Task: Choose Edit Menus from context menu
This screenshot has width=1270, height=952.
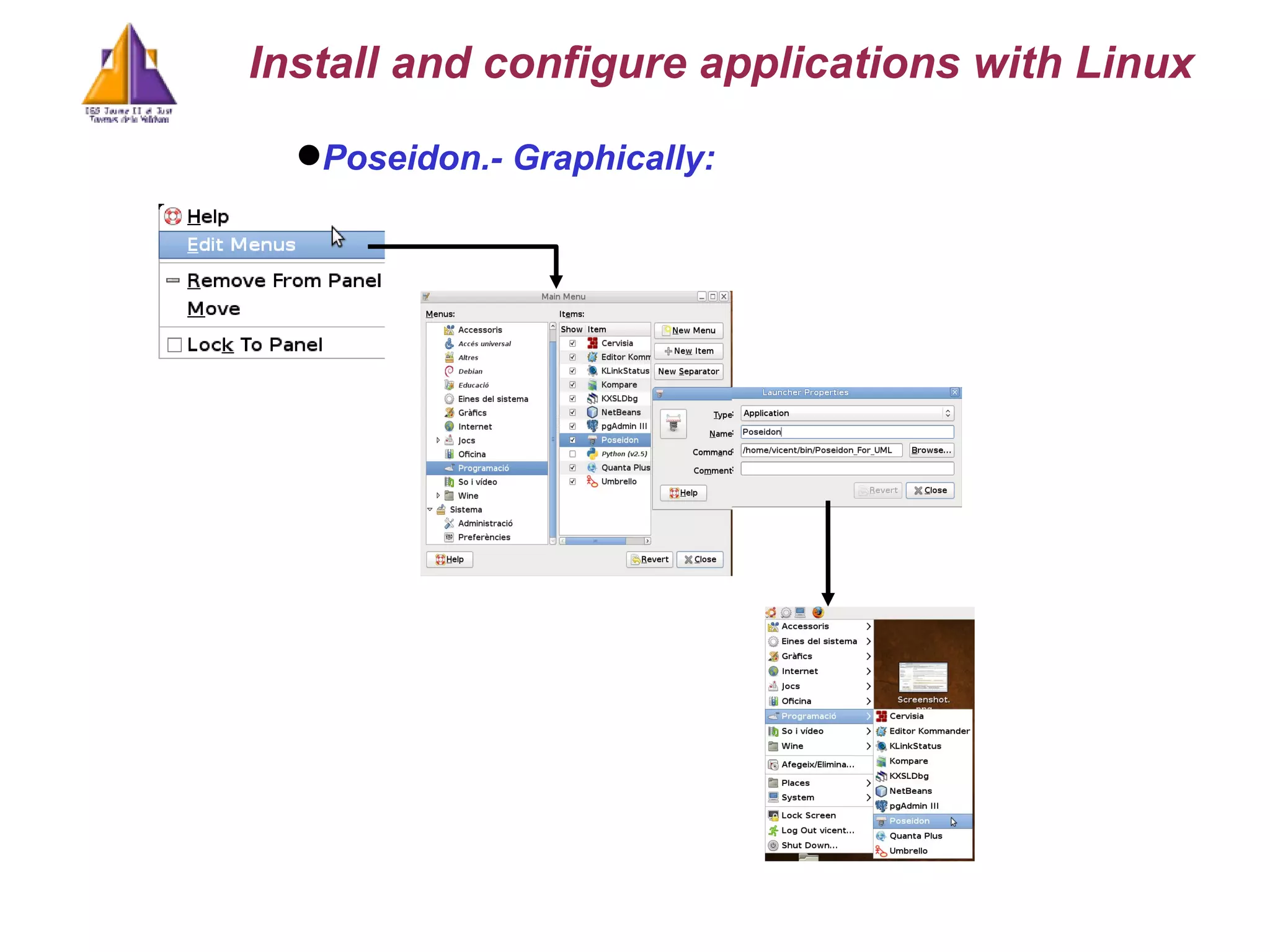Action: (x=241, y=245)
